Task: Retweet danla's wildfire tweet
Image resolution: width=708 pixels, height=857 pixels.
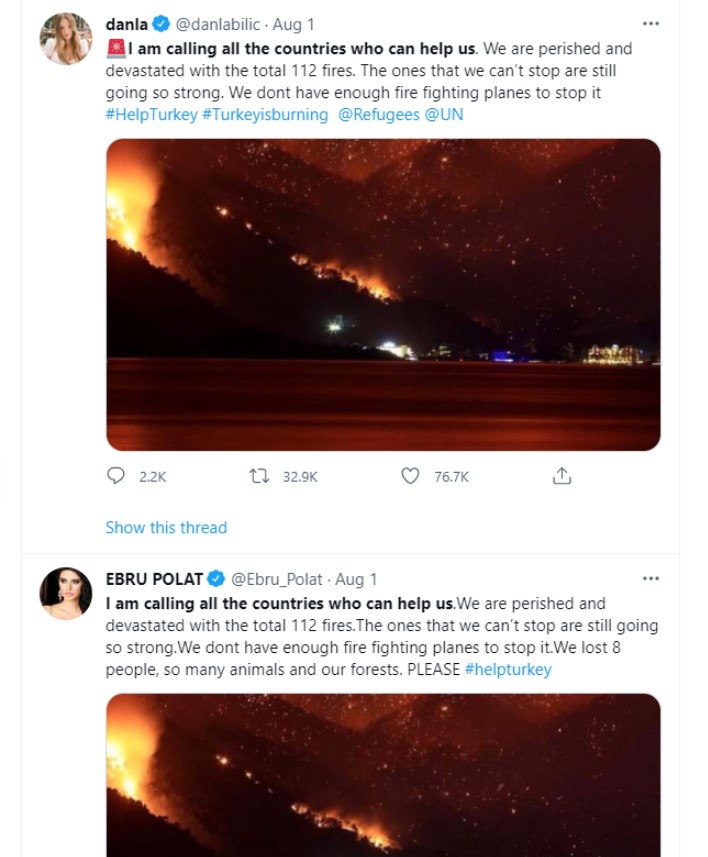Action: [259, 477]
